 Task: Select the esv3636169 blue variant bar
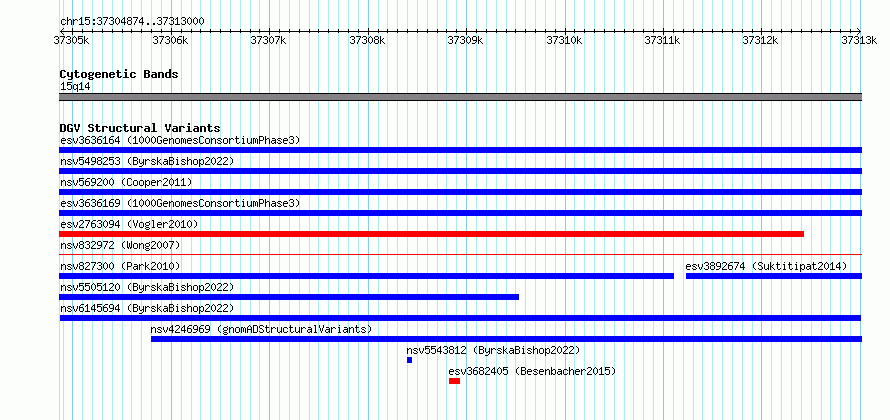coord(460,213)
